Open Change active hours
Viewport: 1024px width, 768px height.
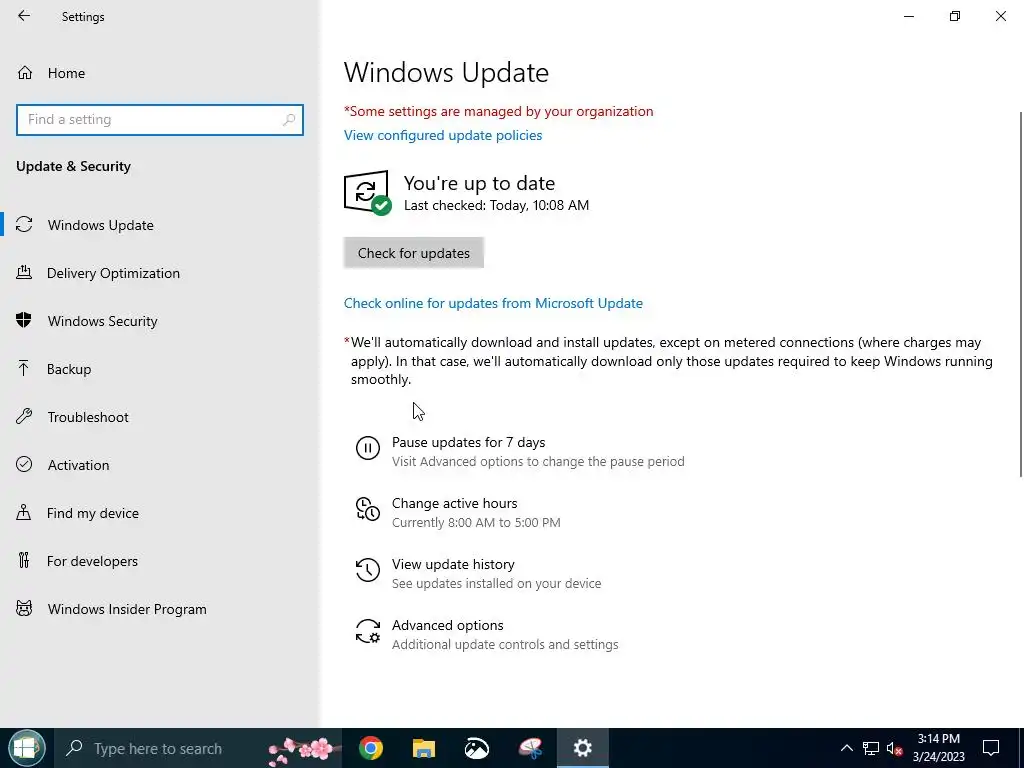pos(458,513)
